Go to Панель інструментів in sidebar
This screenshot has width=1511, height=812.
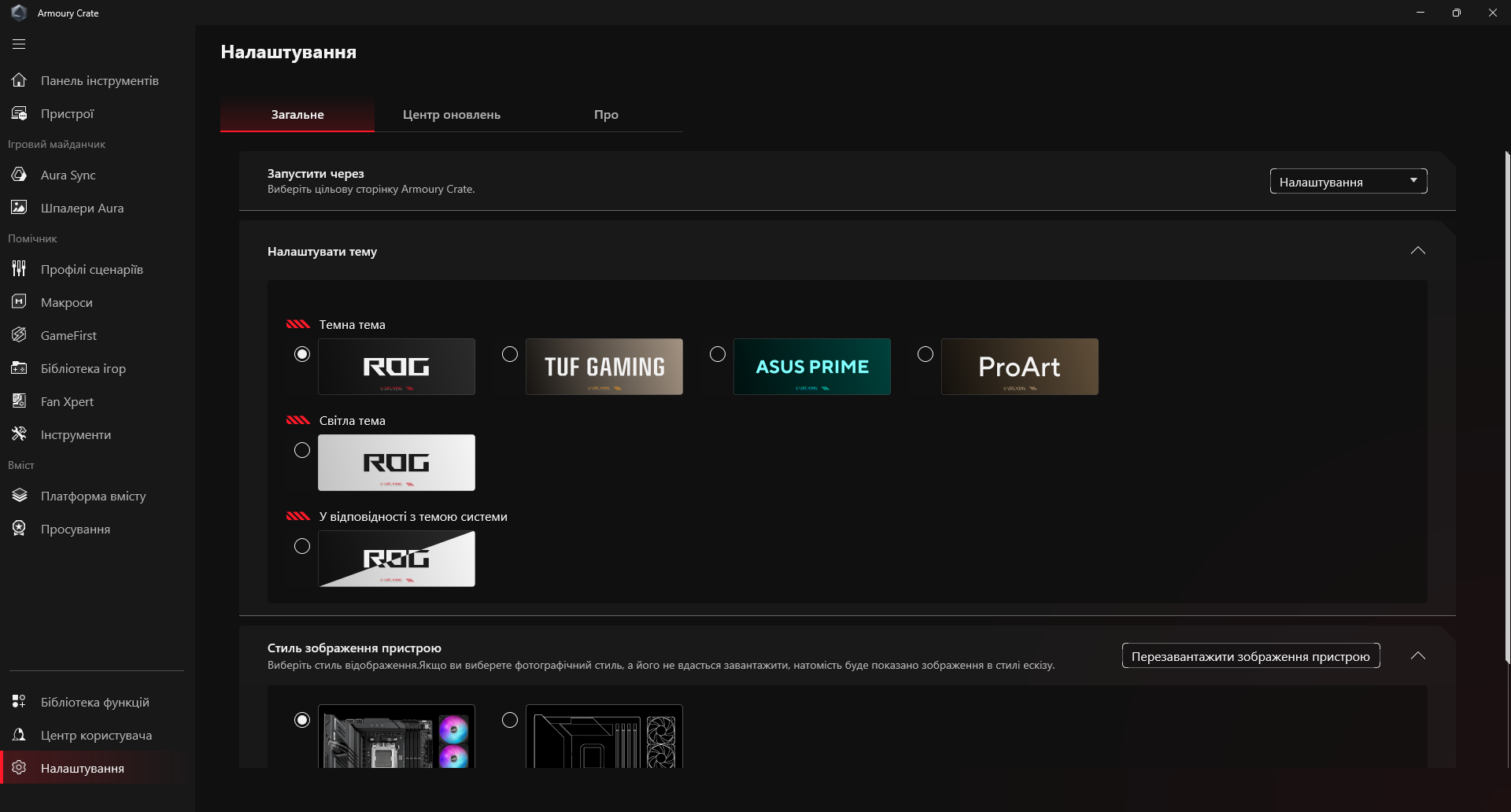tap(98, 80)
